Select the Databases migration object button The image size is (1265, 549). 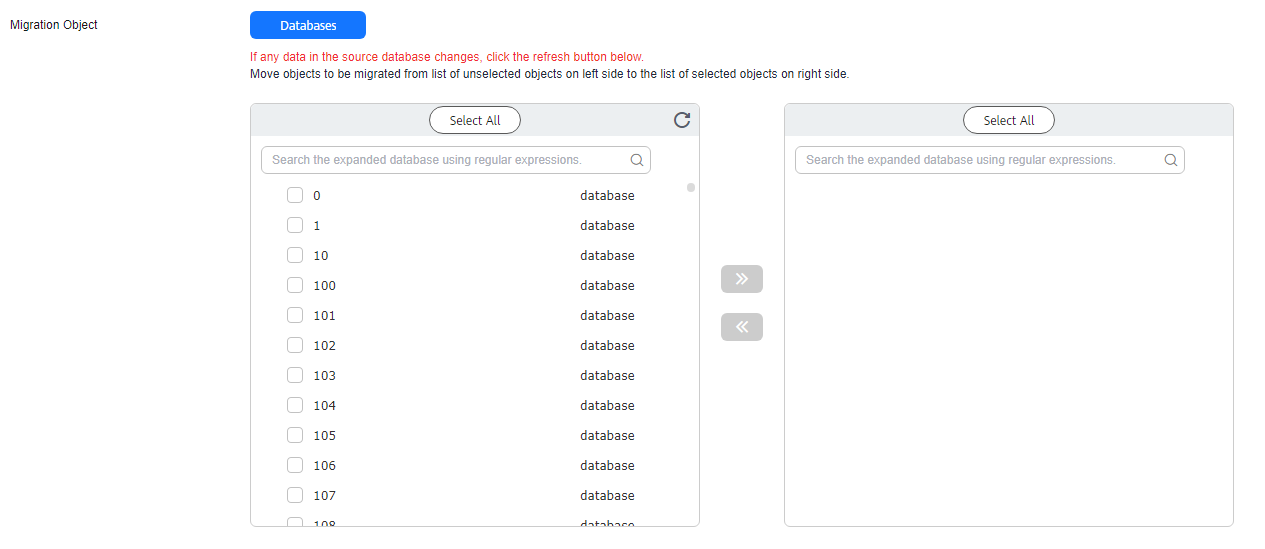(308, 25)
